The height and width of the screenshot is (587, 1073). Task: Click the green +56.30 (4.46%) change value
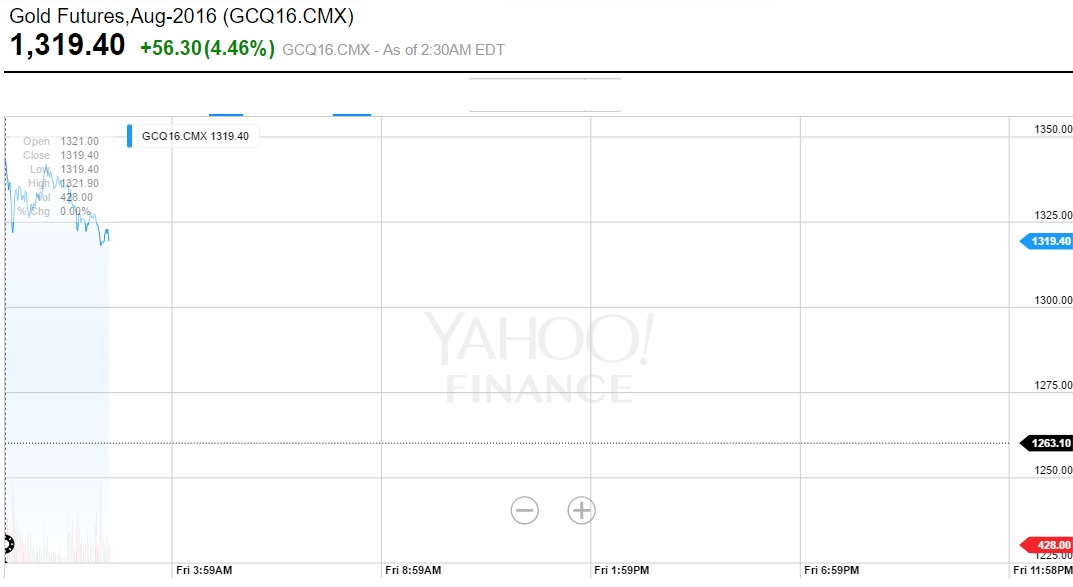point(207,48)
